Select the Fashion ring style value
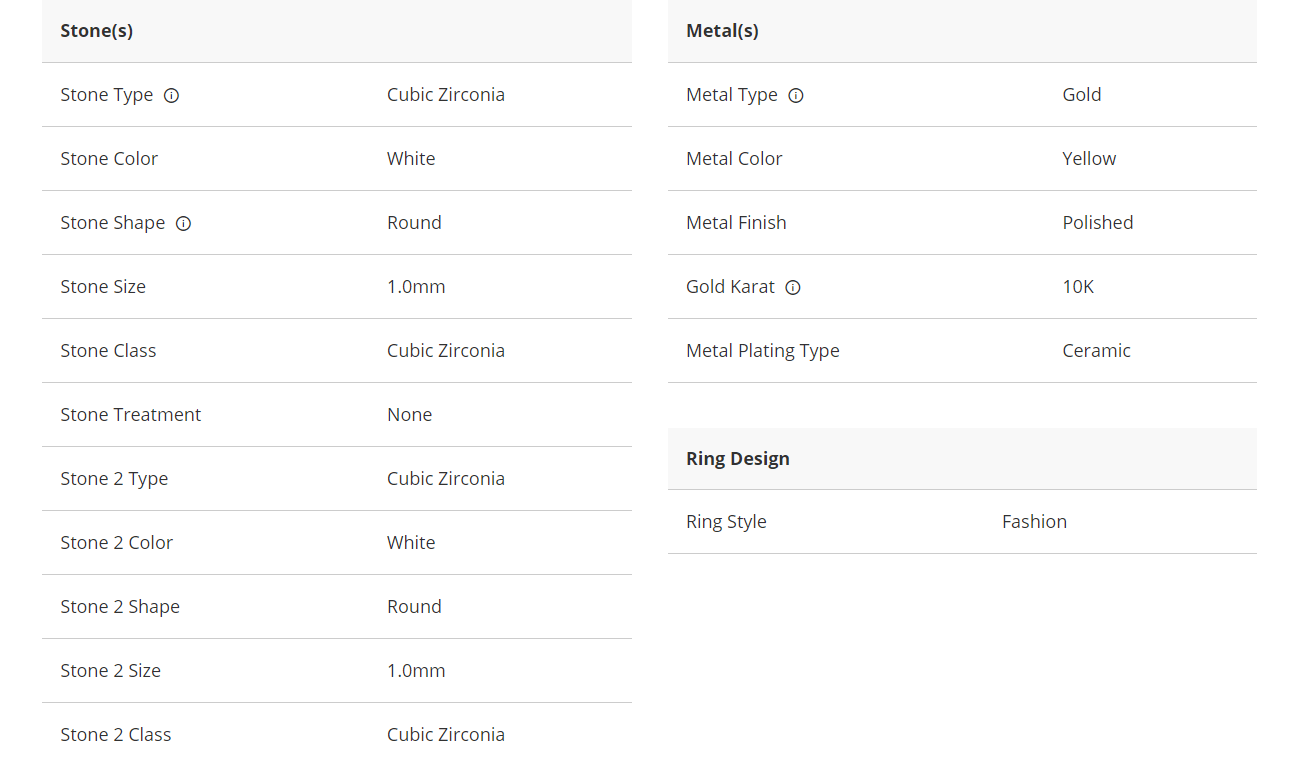The width and height of the screenshot is (1294, 761). 1034,522
